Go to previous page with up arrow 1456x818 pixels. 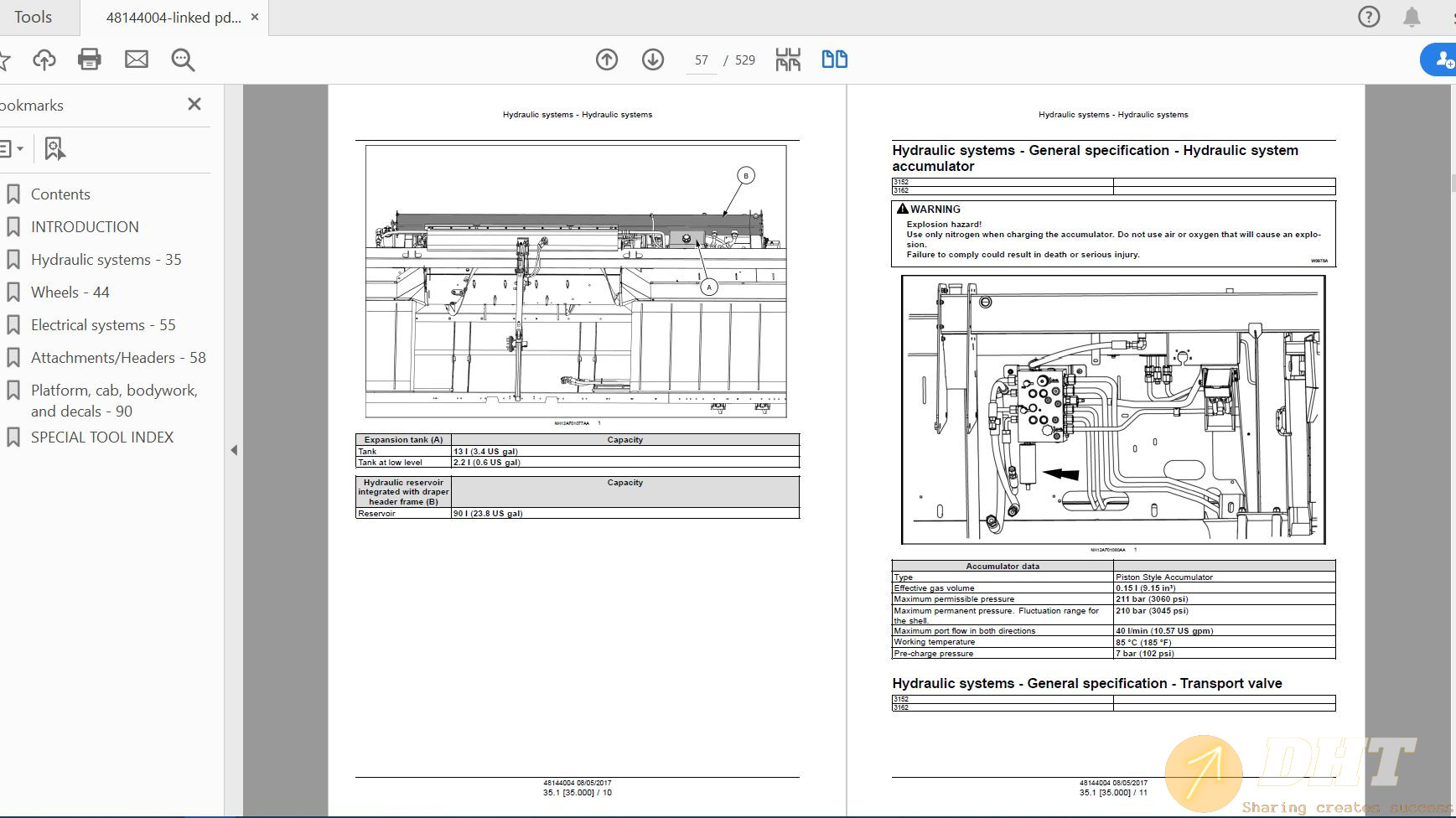607,60
